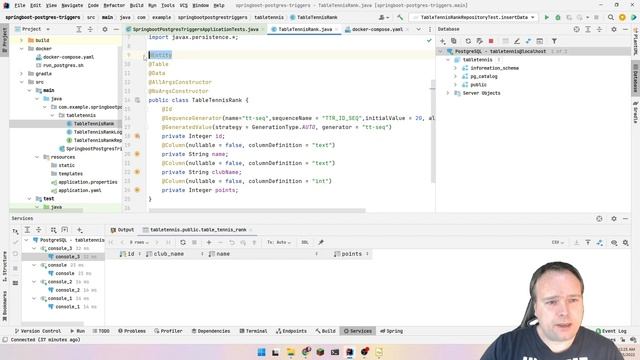640x360 pixels.
Task: Deactivate connection with red stop icon
Action: click(491, 41)
